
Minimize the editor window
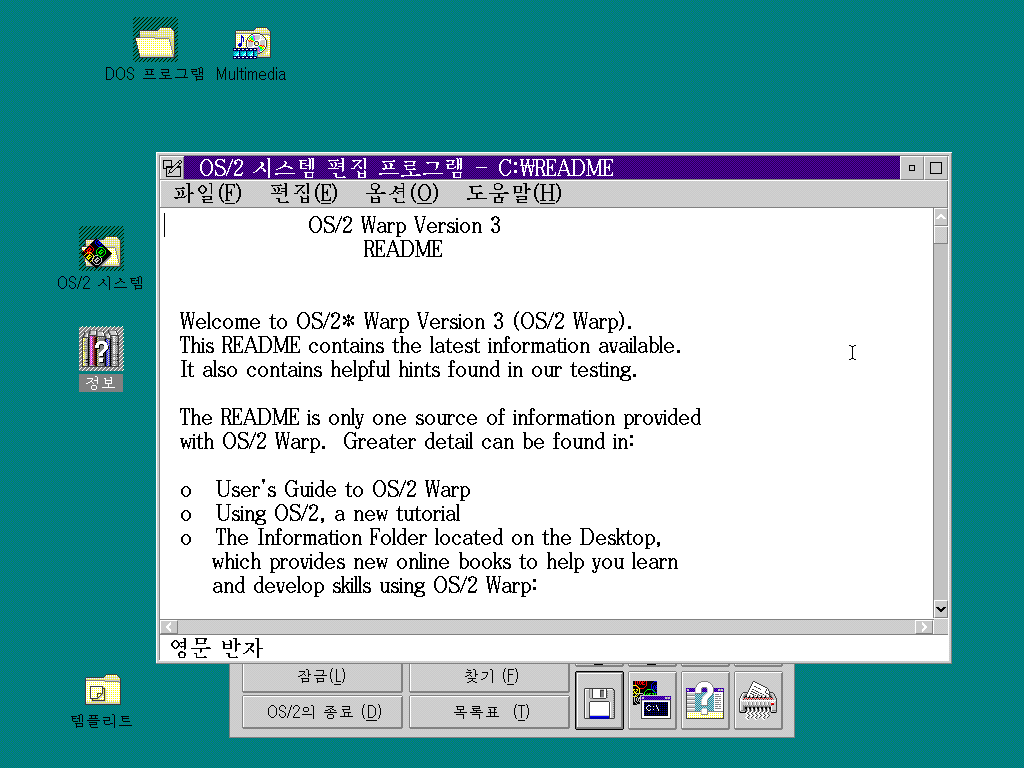[912, 168]
